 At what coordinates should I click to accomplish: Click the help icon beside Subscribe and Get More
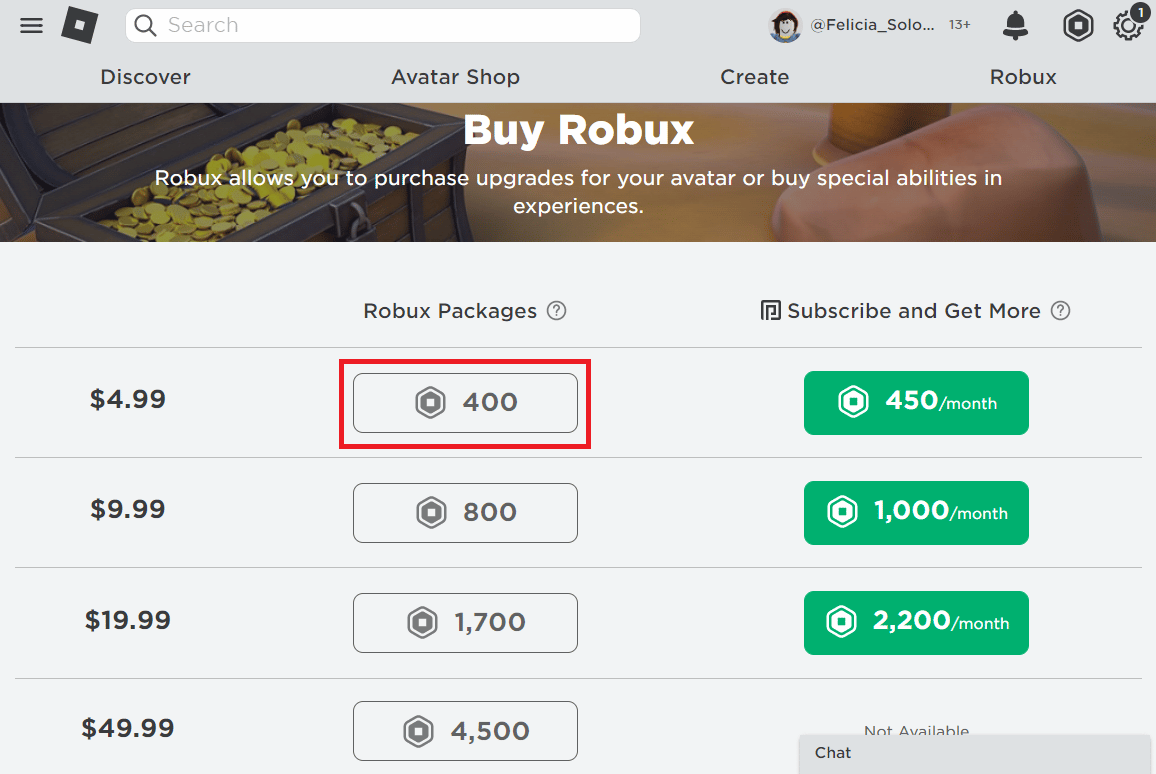pos(1060,311)
